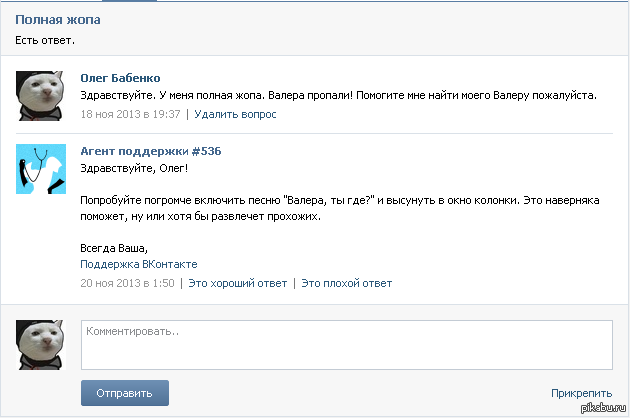This screenshot has width=631, height=419.
Task: Click the question timestamp 18 ноя 2013 в 19:37
Action: [130, 114]
